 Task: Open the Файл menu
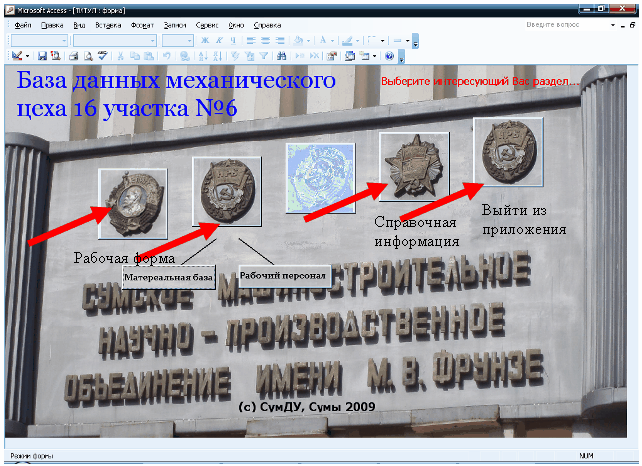pos(23,25)
